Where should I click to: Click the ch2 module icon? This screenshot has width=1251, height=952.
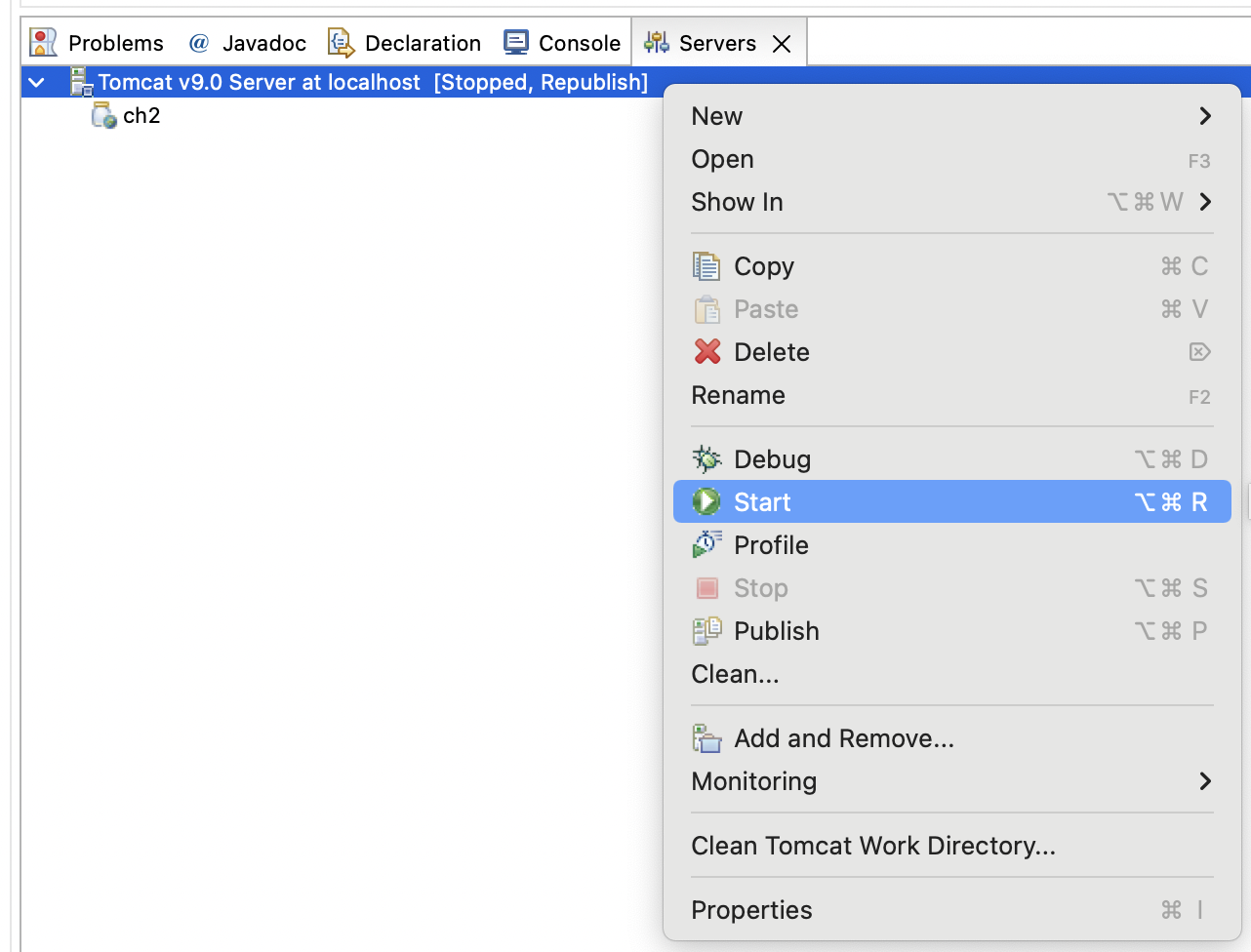[103, 115]
